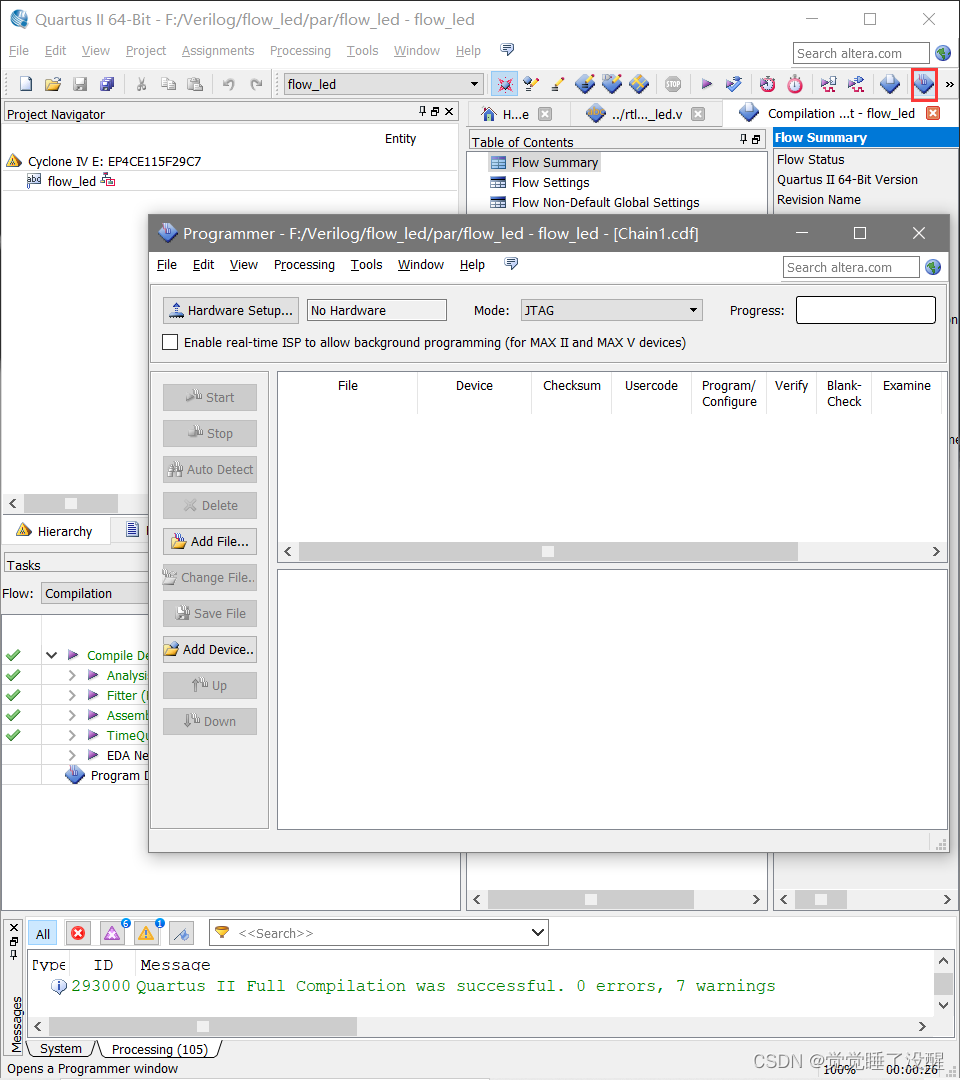Toggle the All messages filter
The height and width of the screenshot is (1080, 960).
click(43, 933)
